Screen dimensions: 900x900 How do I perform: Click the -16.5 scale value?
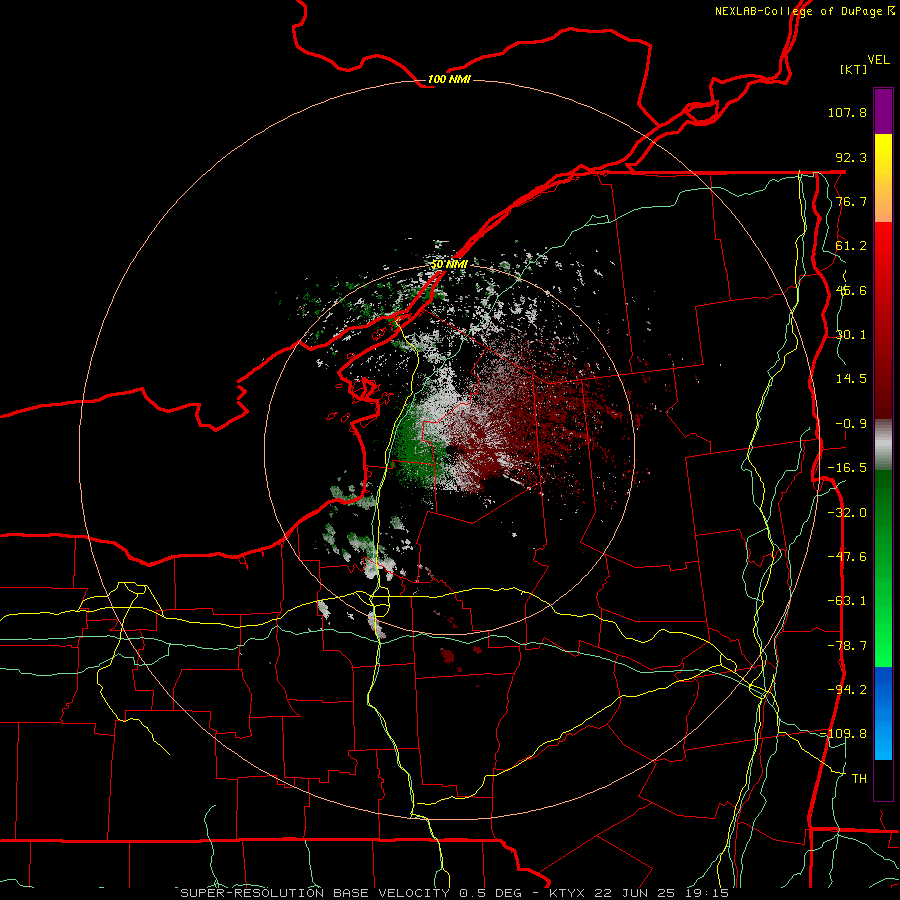point(847,468)
